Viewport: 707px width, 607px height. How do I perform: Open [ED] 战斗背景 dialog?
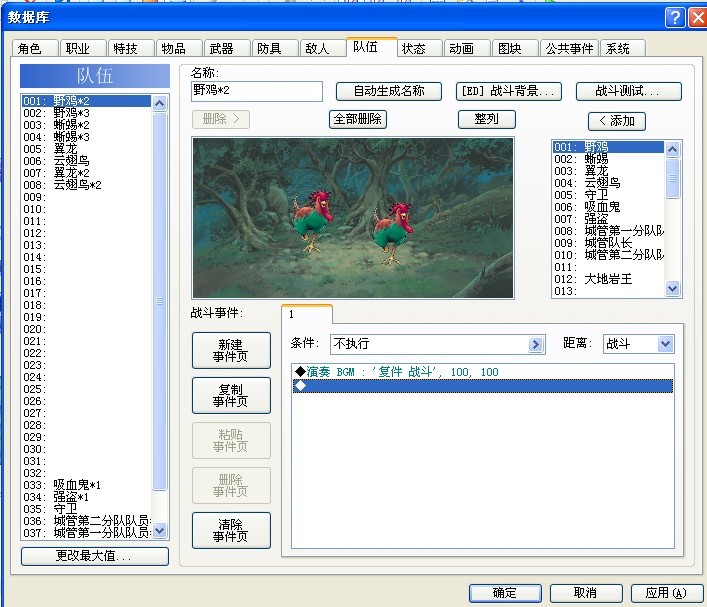tap(509, 91)
